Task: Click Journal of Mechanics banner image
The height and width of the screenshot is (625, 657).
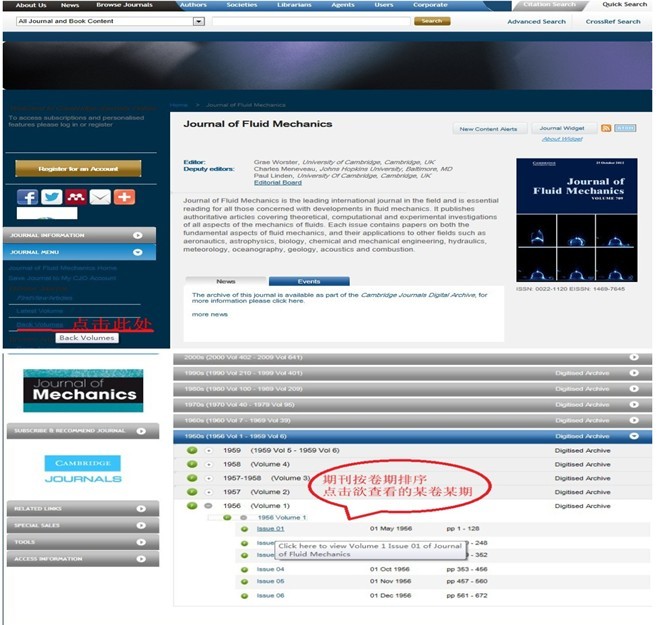Action: (83, 390)
